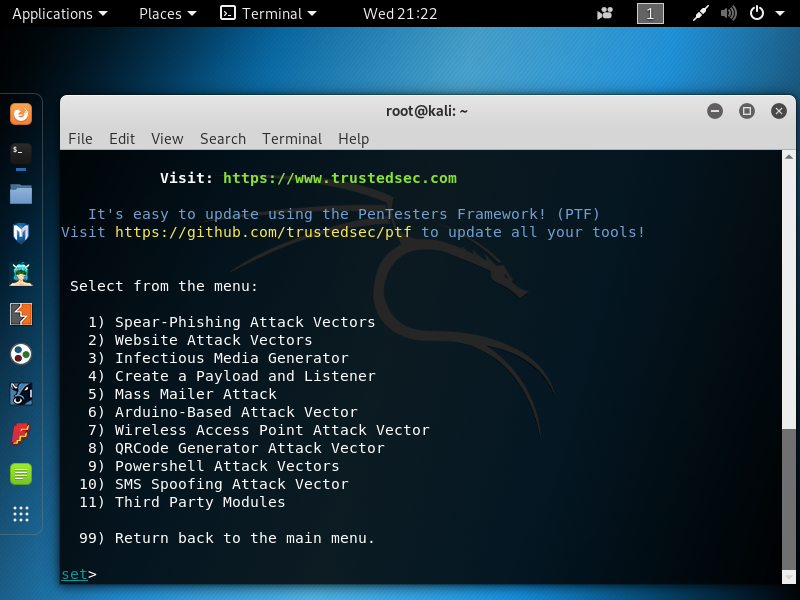
Task: Click '5) Mass Mailer Attack'
Action: click(x=182, y=394)
